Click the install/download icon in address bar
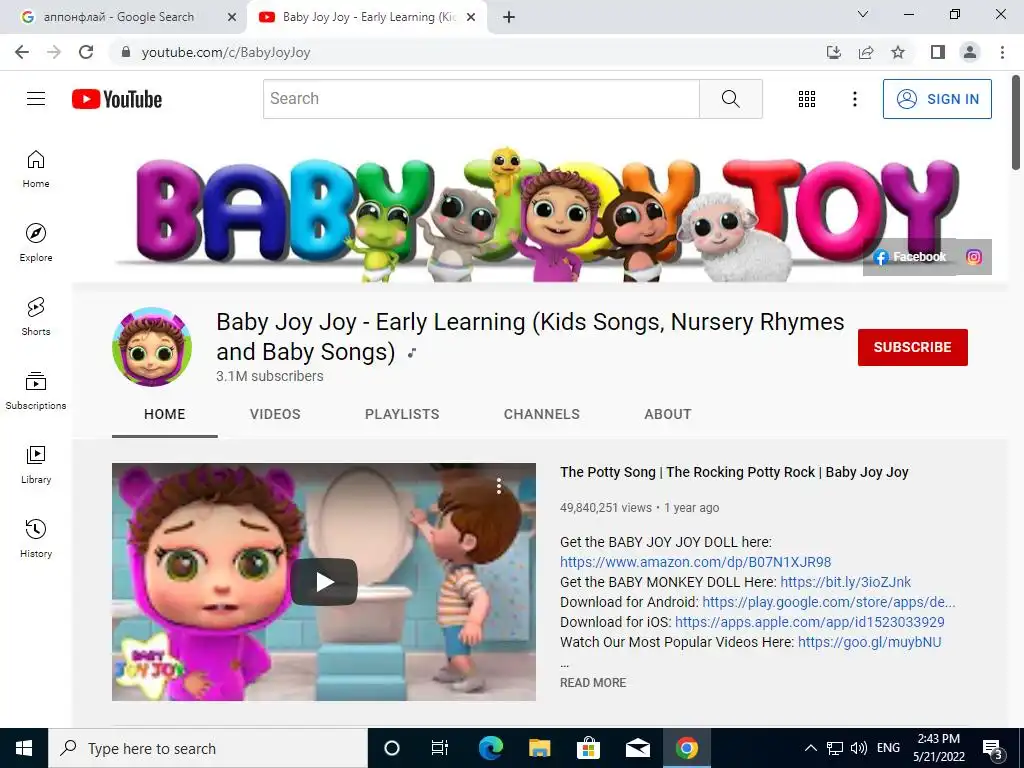This screenshot has width=1024, height=768. [834, 52]
